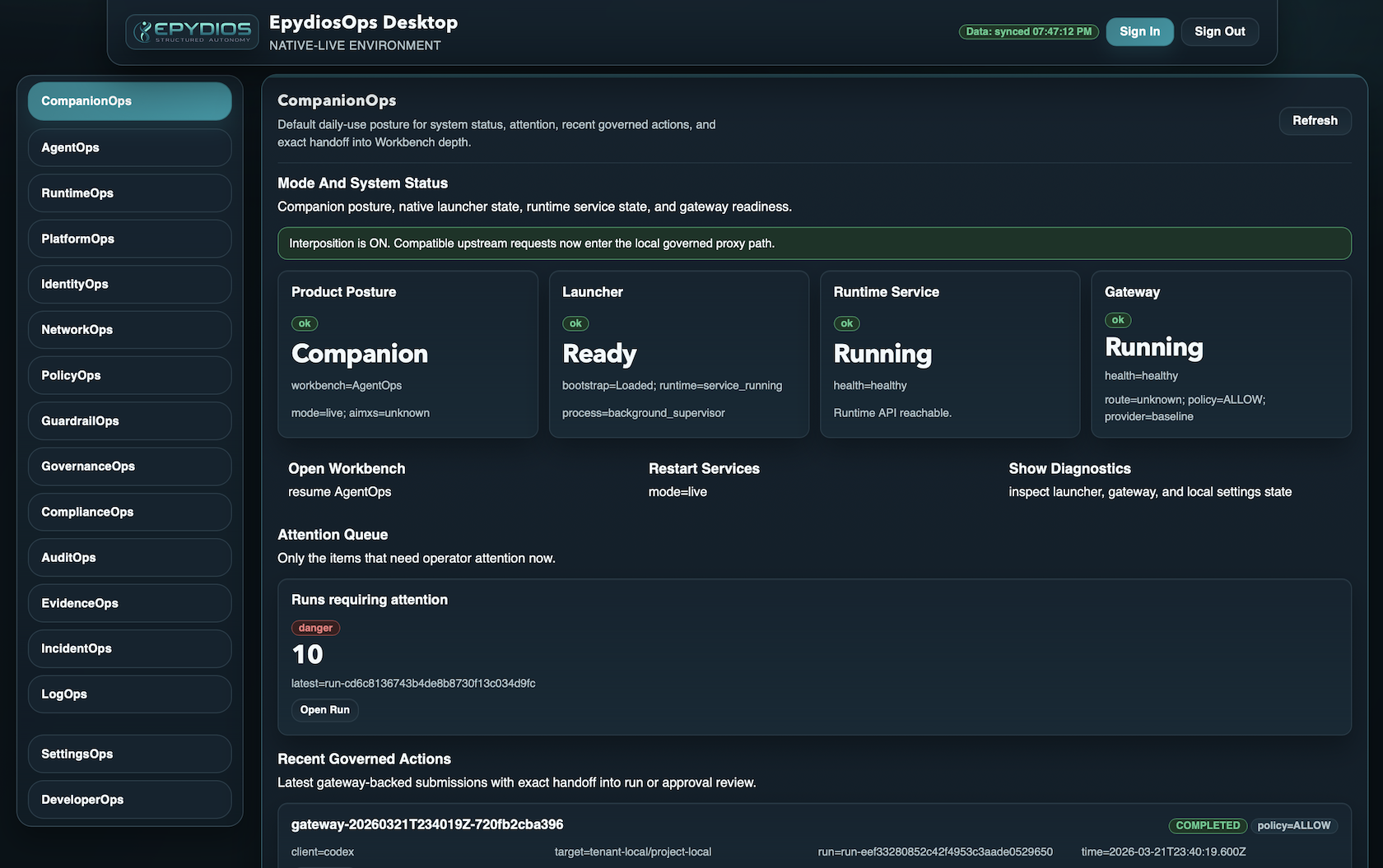Click Sign In
Viewport: 1383px width, 868px height.
point(1139,31)
